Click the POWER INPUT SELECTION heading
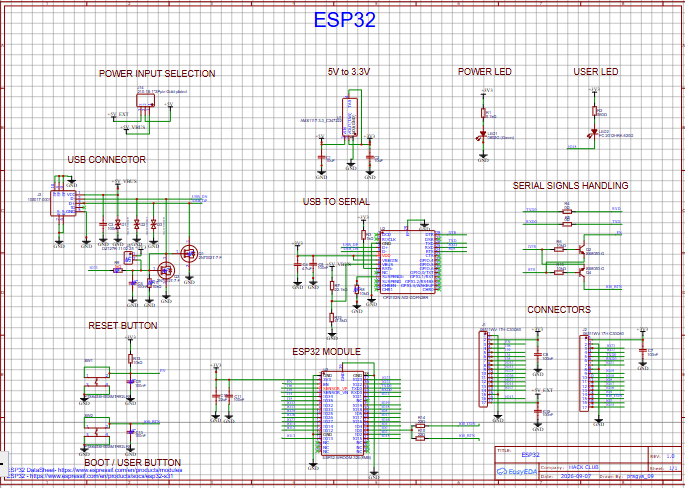This screenshot has width=685, height=488. (157, 73)
